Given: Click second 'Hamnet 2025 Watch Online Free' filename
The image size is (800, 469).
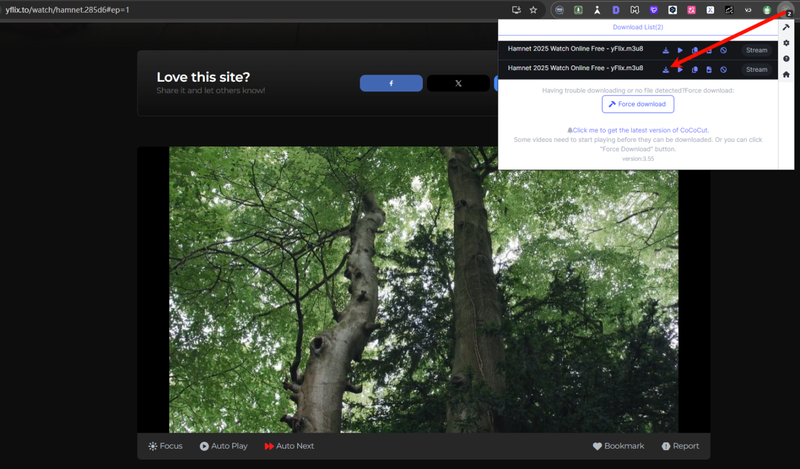Looking at the screenshot, I should 575,68.
